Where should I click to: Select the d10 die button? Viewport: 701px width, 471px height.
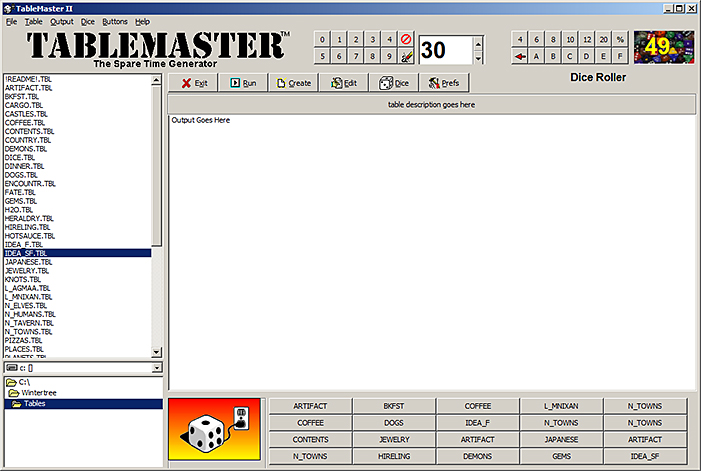click(570, 39)
